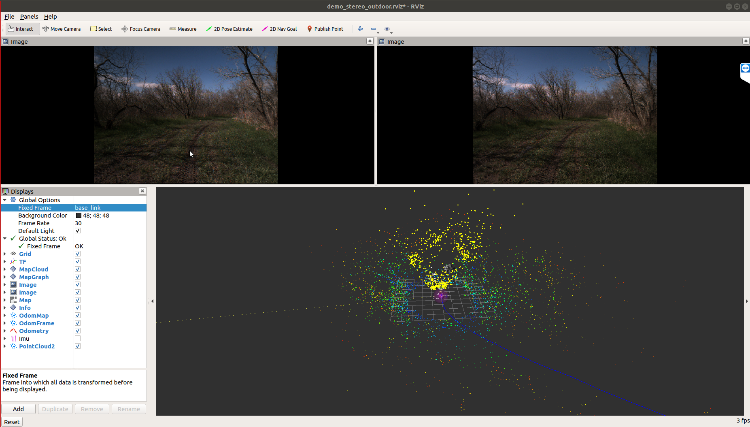This screenshot has height=427, width=750.
Task: Click the Add display button
Action: coord(18,409)
